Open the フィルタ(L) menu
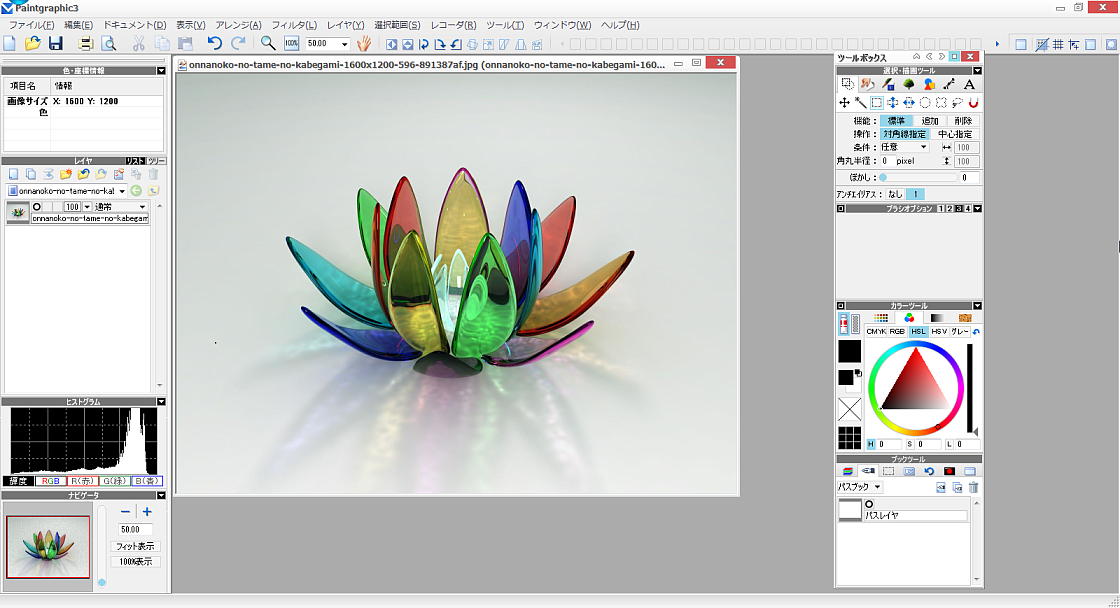The image size is (1120, 608). (294, 25)
